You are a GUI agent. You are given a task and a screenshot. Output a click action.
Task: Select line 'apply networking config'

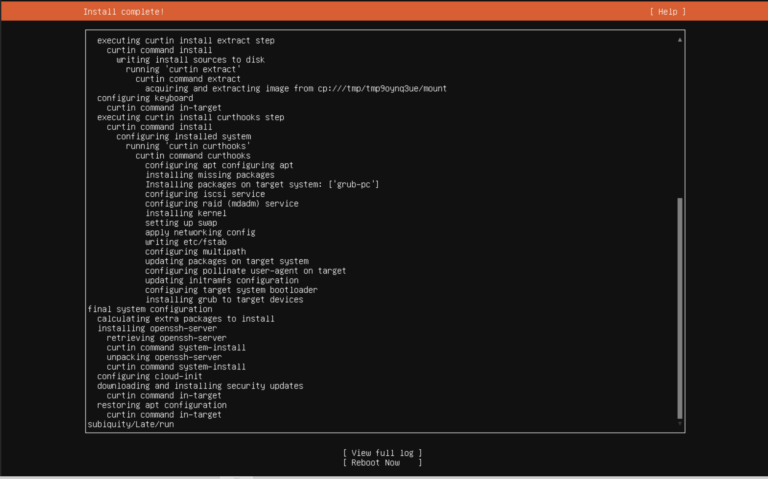[200, 233]
